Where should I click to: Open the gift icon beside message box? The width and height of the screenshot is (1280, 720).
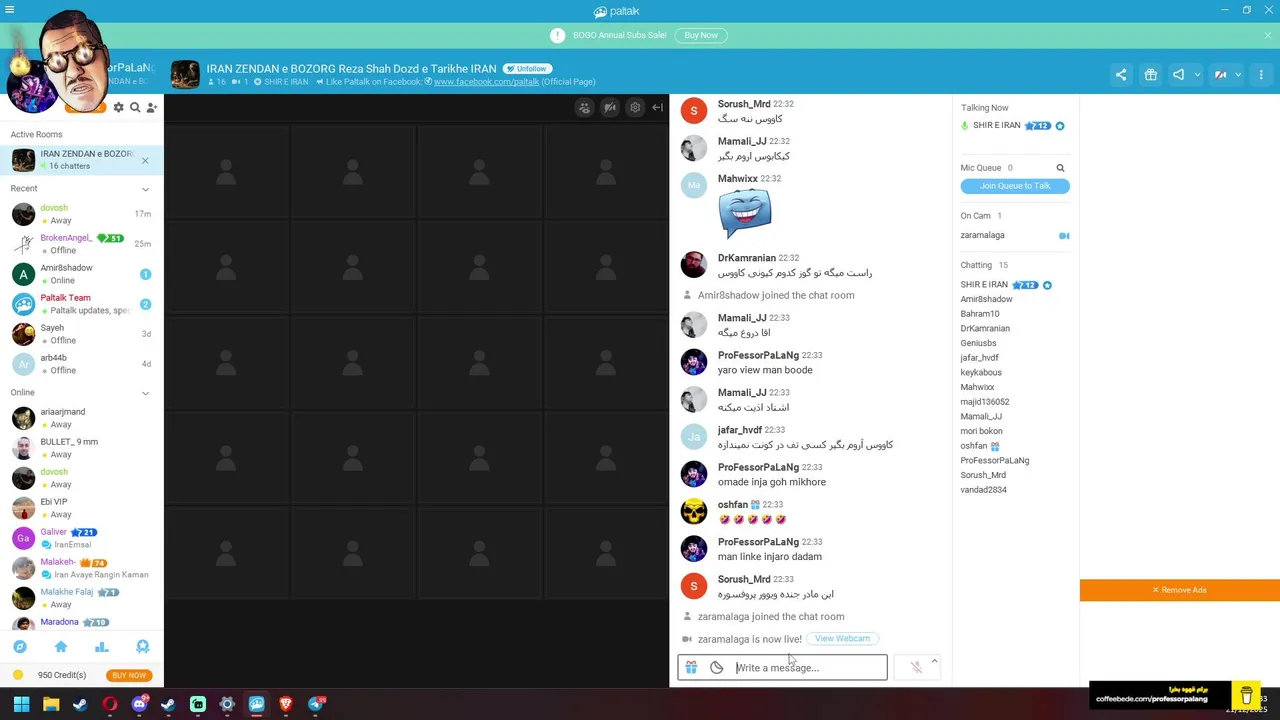click(691, 668)
